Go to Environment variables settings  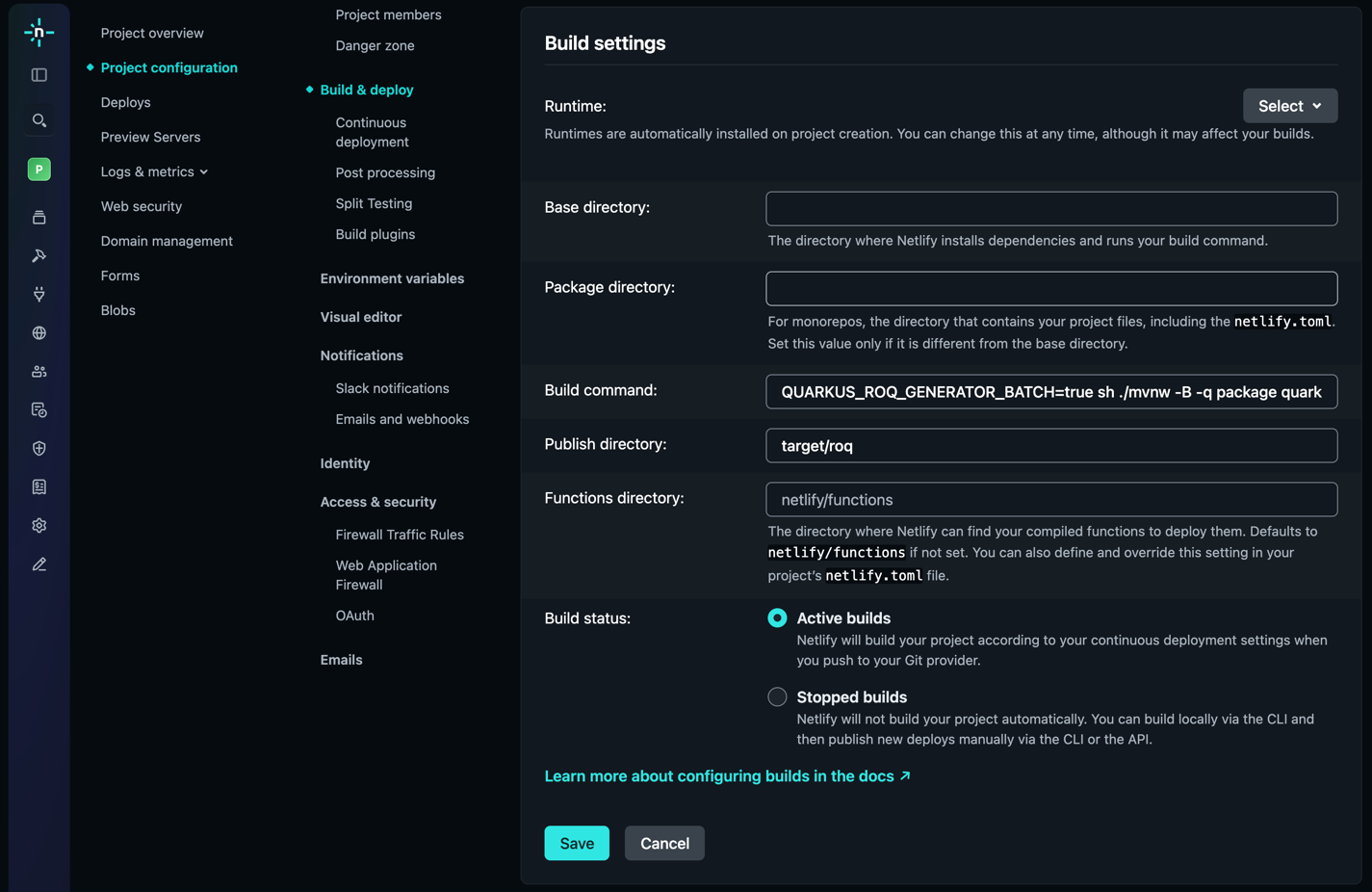[x=392, y=278]
